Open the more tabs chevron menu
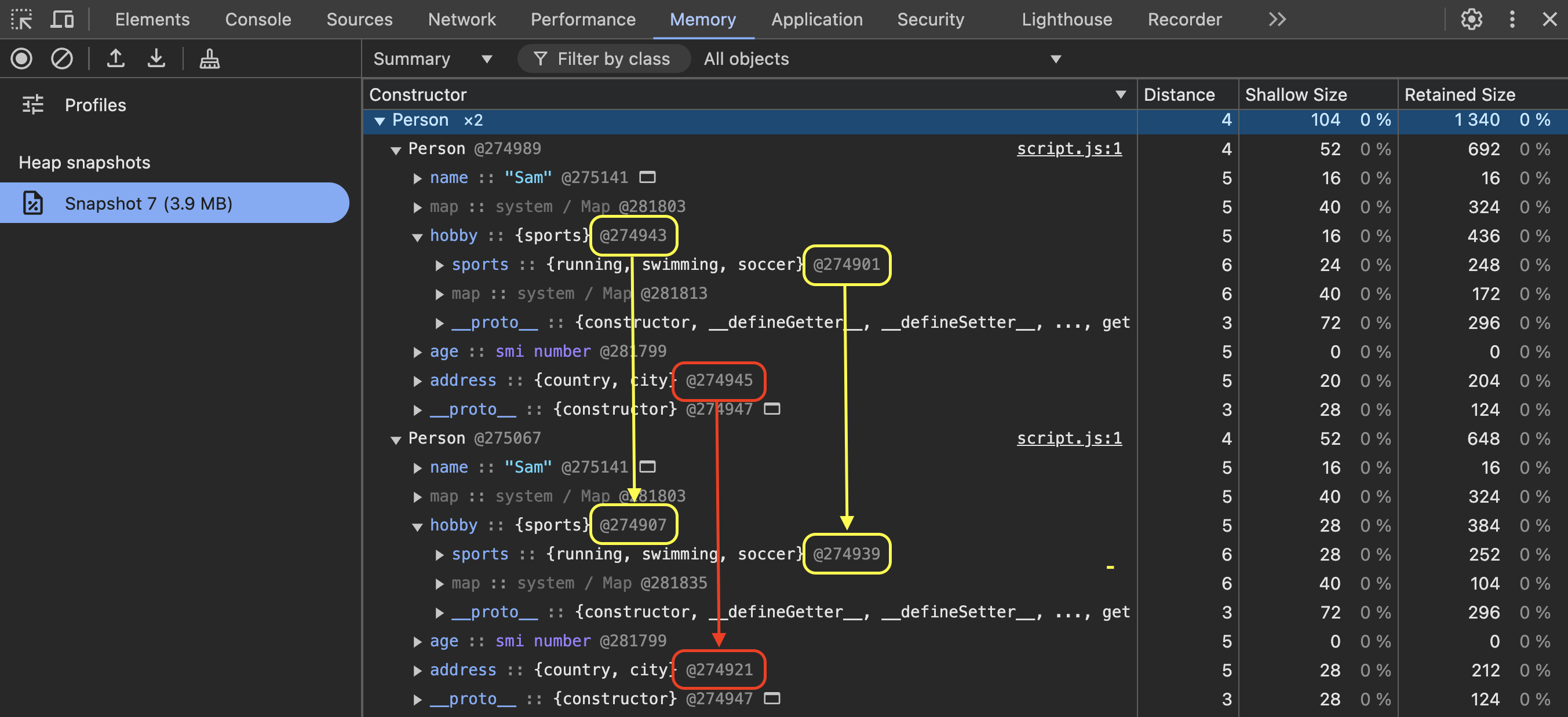 click(1277, 20)
